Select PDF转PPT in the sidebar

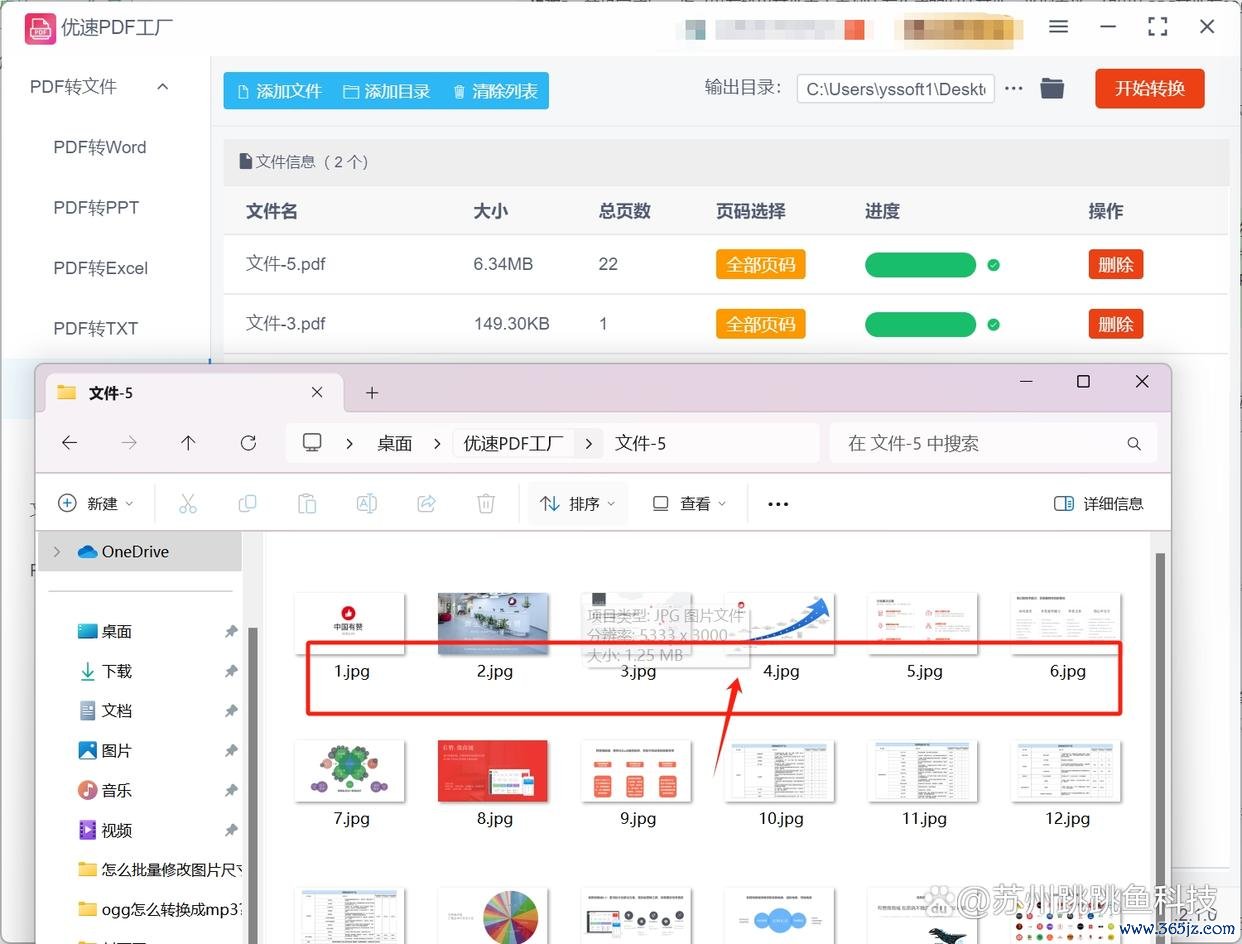pos(96,208)
